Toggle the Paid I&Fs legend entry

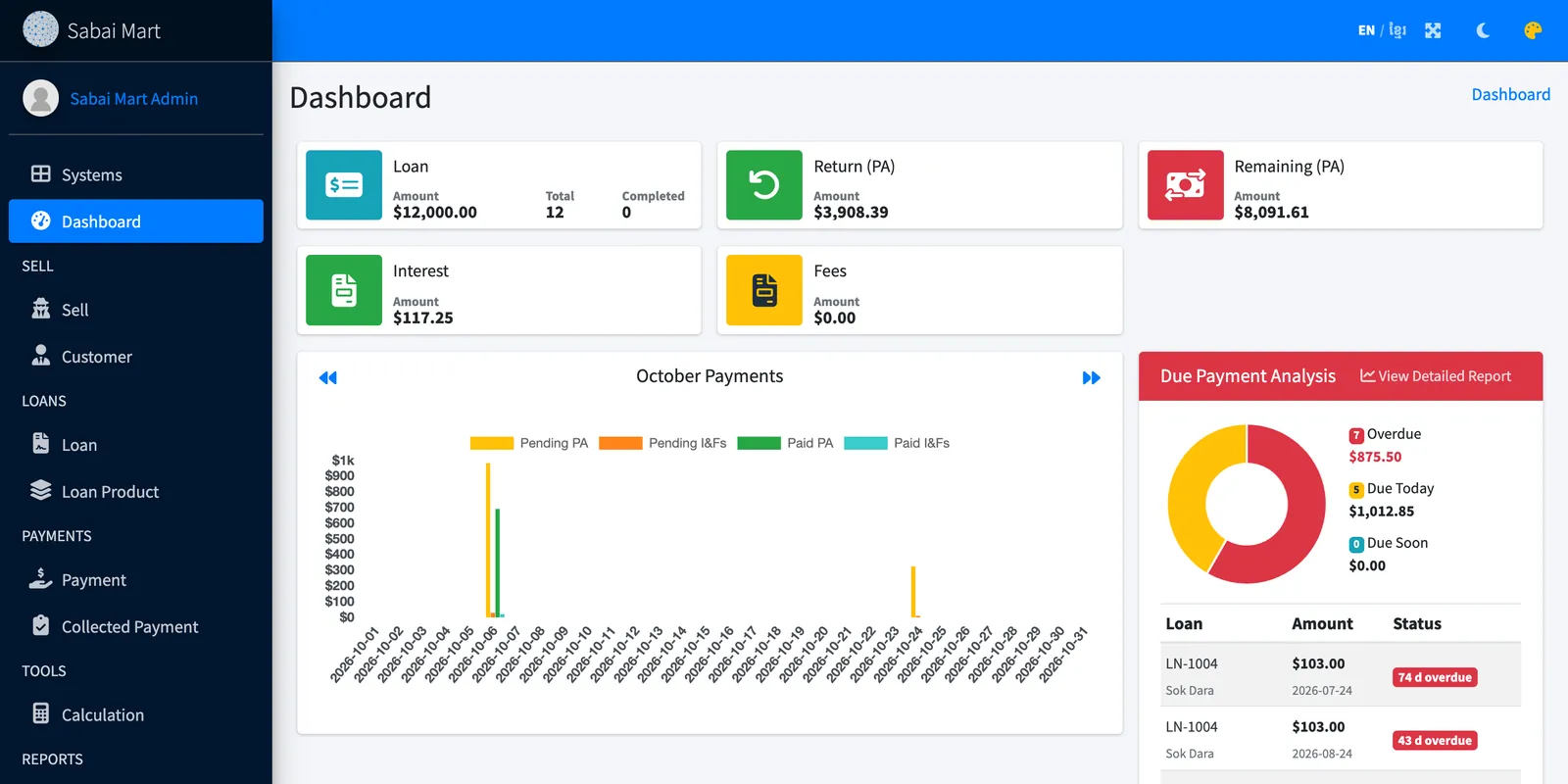897,443
